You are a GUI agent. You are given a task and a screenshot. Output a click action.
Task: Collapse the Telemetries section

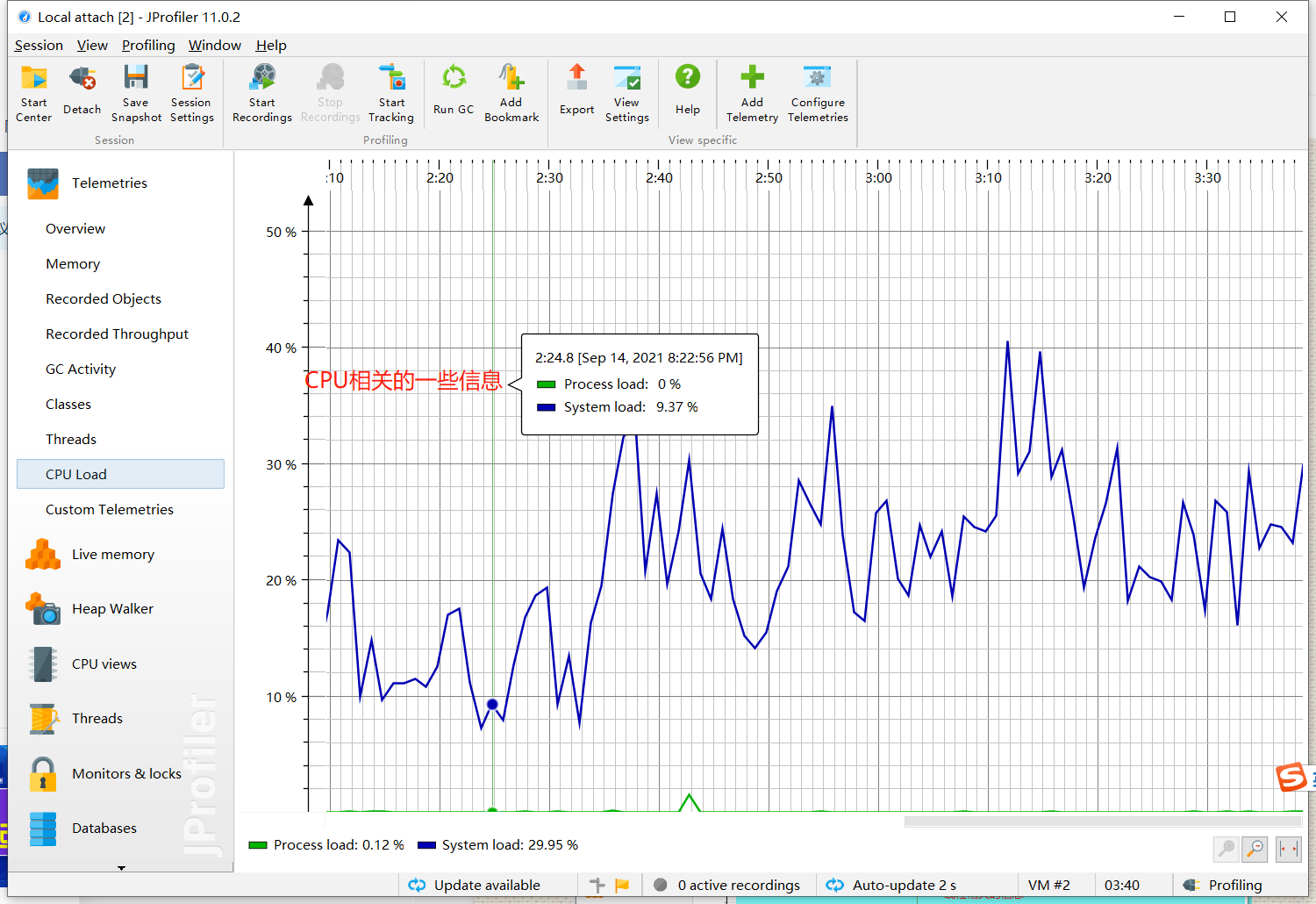click(x=109, y=183)
